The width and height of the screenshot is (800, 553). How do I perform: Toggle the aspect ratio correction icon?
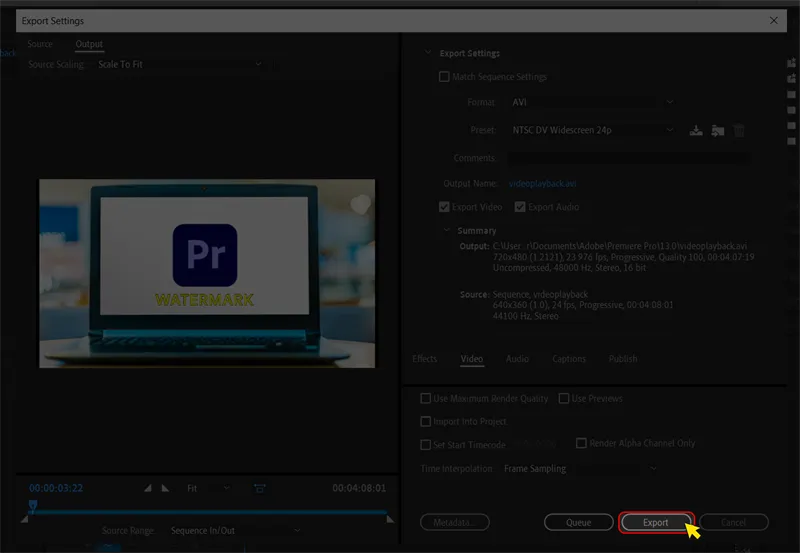tap(260, 488)
